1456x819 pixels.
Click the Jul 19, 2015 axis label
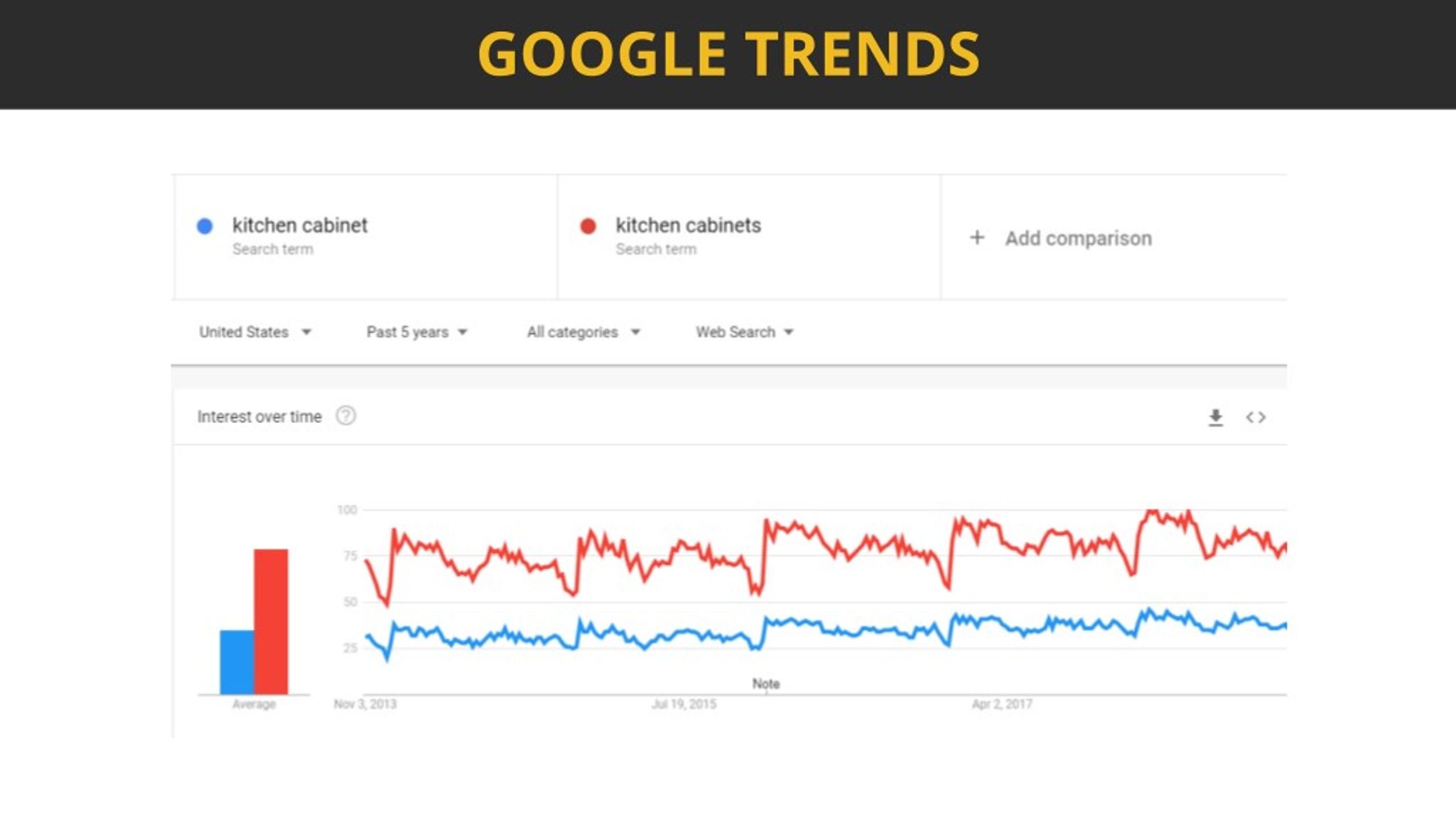[684, 704]
